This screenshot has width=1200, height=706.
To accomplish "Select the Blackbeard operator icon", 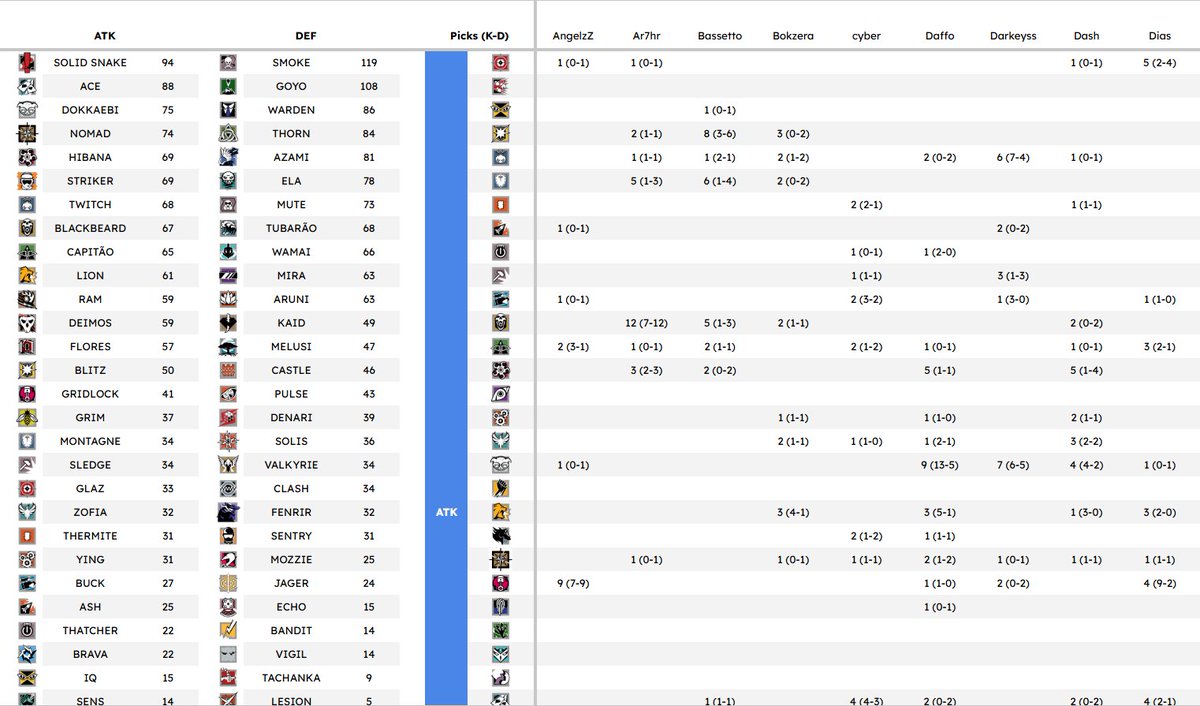I will coord(28,228).
